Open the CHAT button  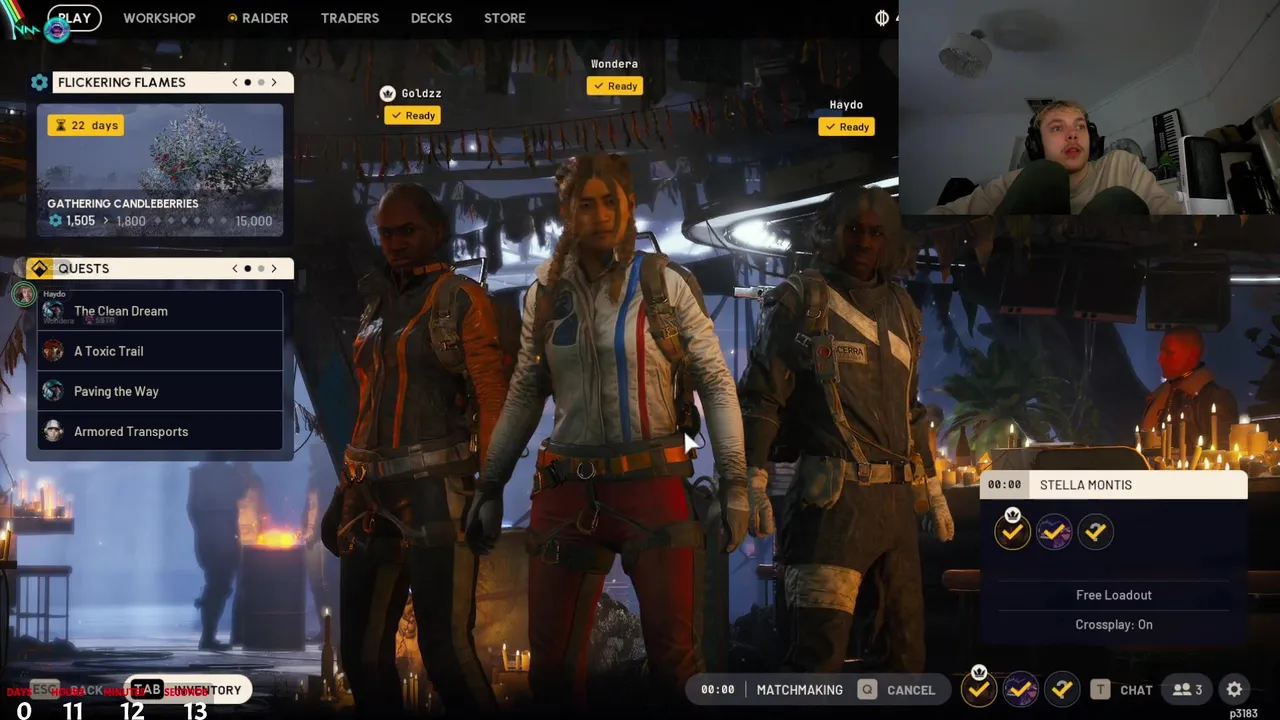pos(1123,690)
